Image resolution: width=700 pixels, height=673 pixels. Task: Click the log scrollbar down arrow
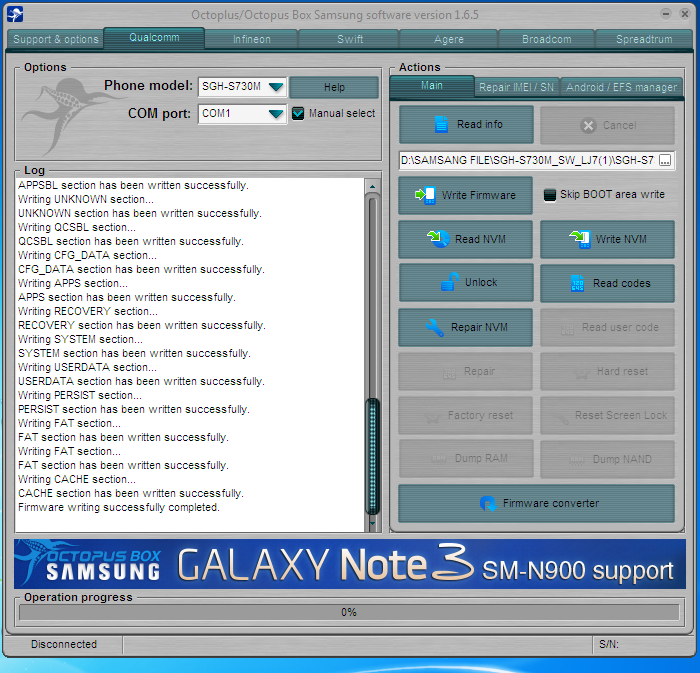pyautogui.click(x=372, y=523)
